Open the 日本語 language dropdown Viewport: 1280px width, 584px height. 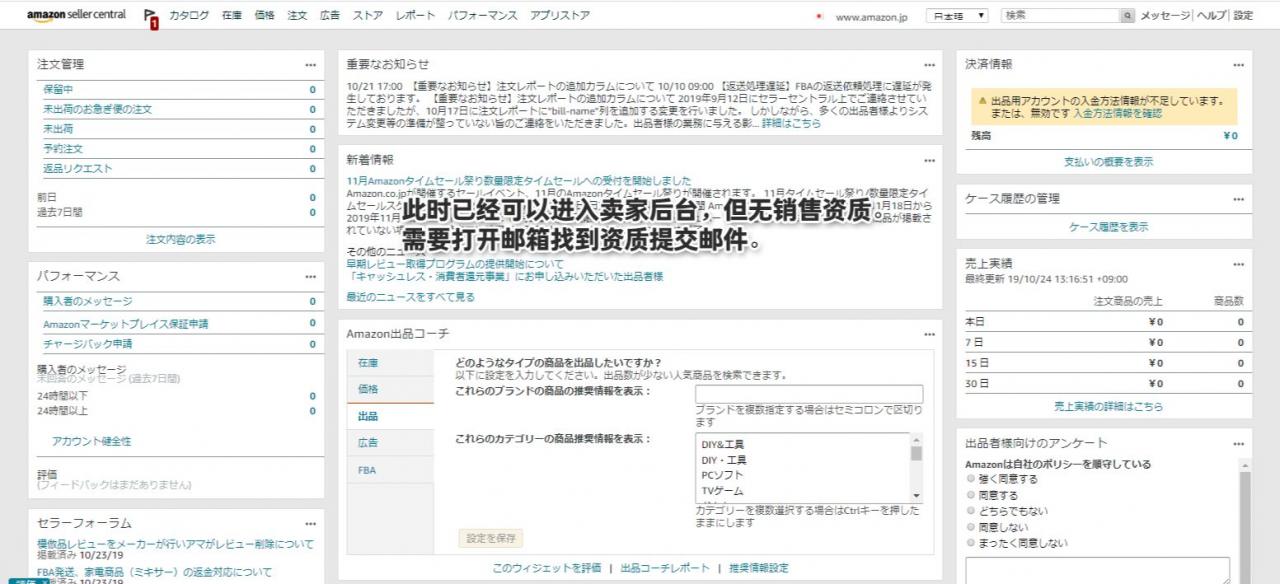[x=957, y=16]
